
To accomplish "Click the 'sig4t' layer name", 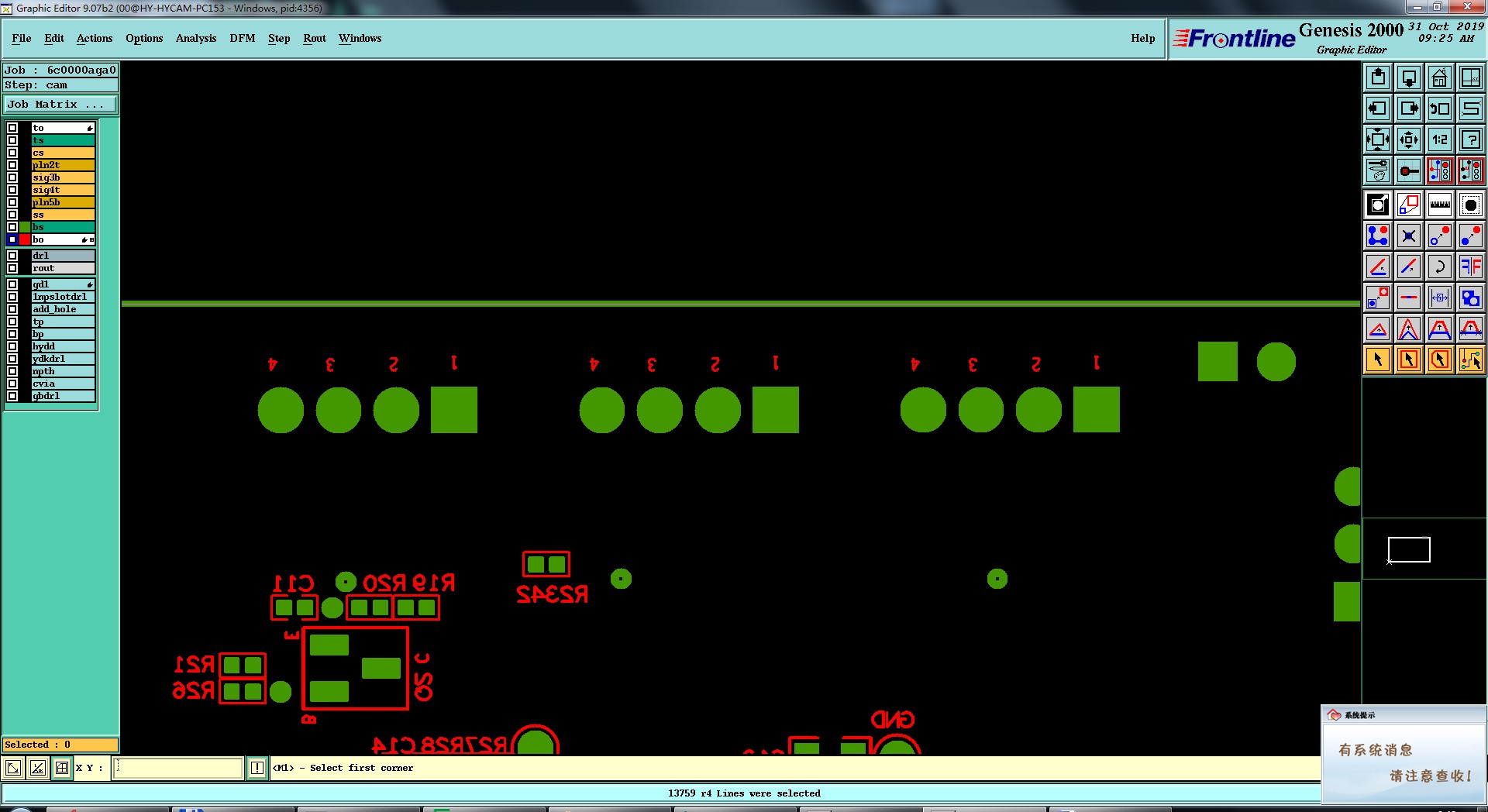I will coord(63,190).
